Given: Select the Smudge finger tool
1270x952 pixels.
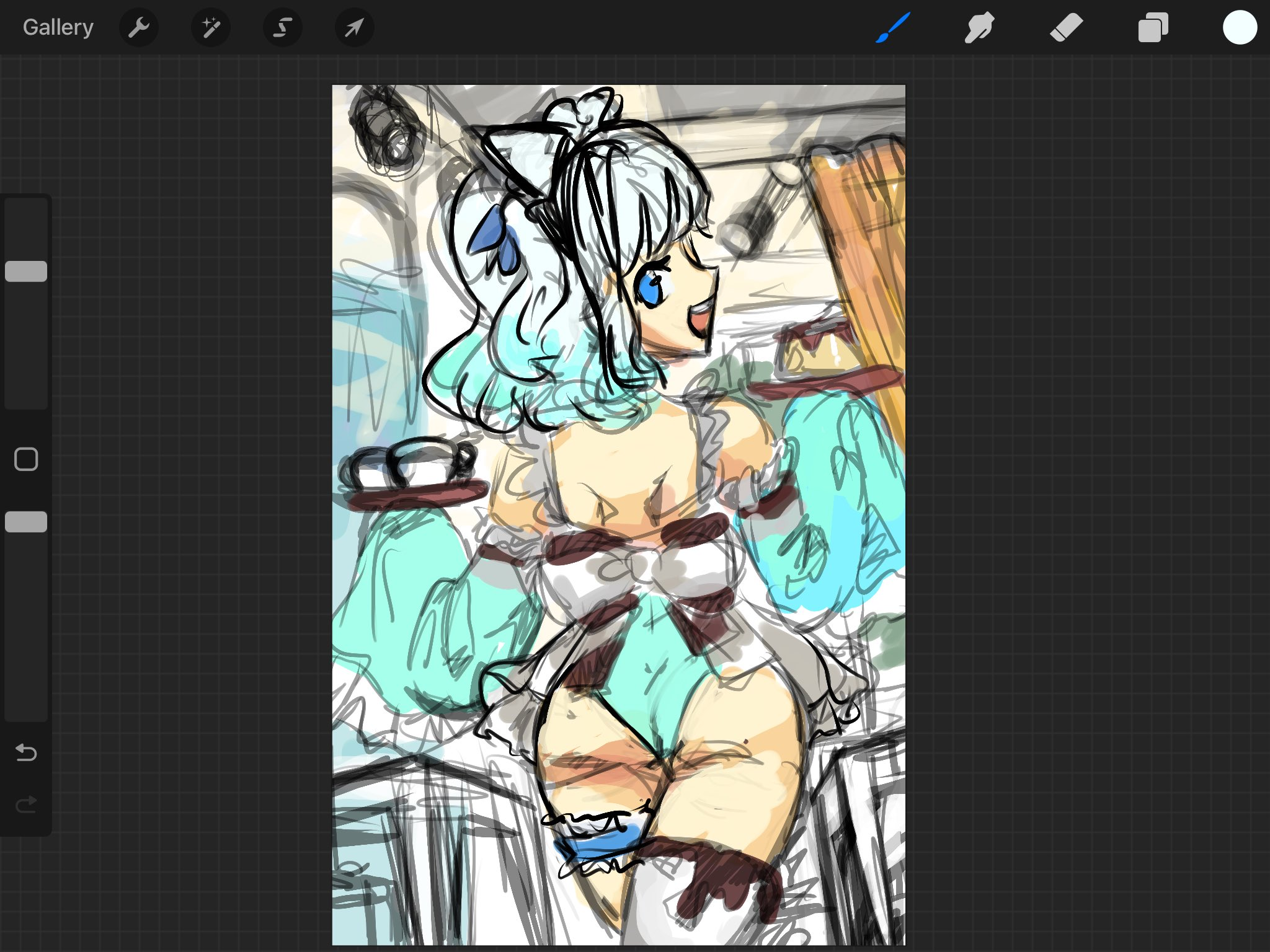Looking at the screenshot, I should point(979,27).
